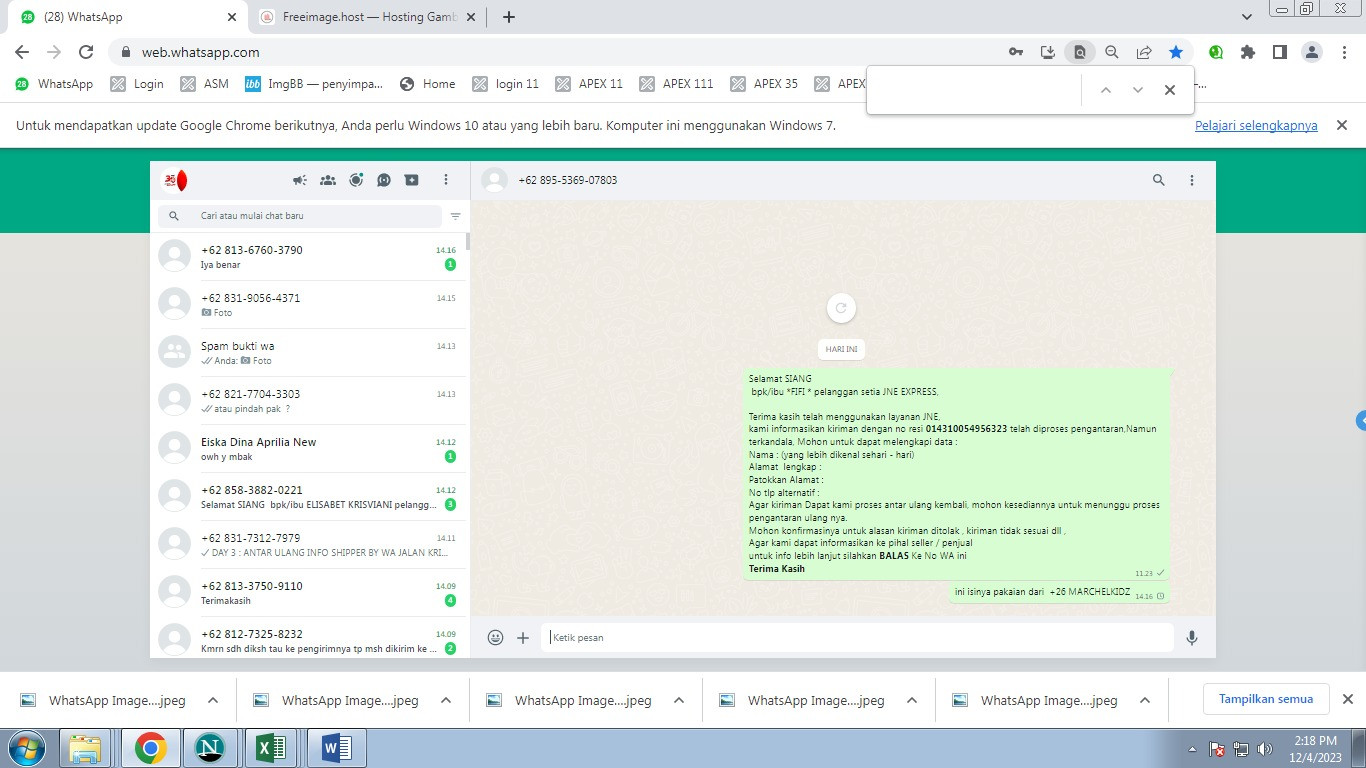This screenshot has width=1366, height=768.
Task: Open the ImgBB bookmark
Action: tap(314, 84)
